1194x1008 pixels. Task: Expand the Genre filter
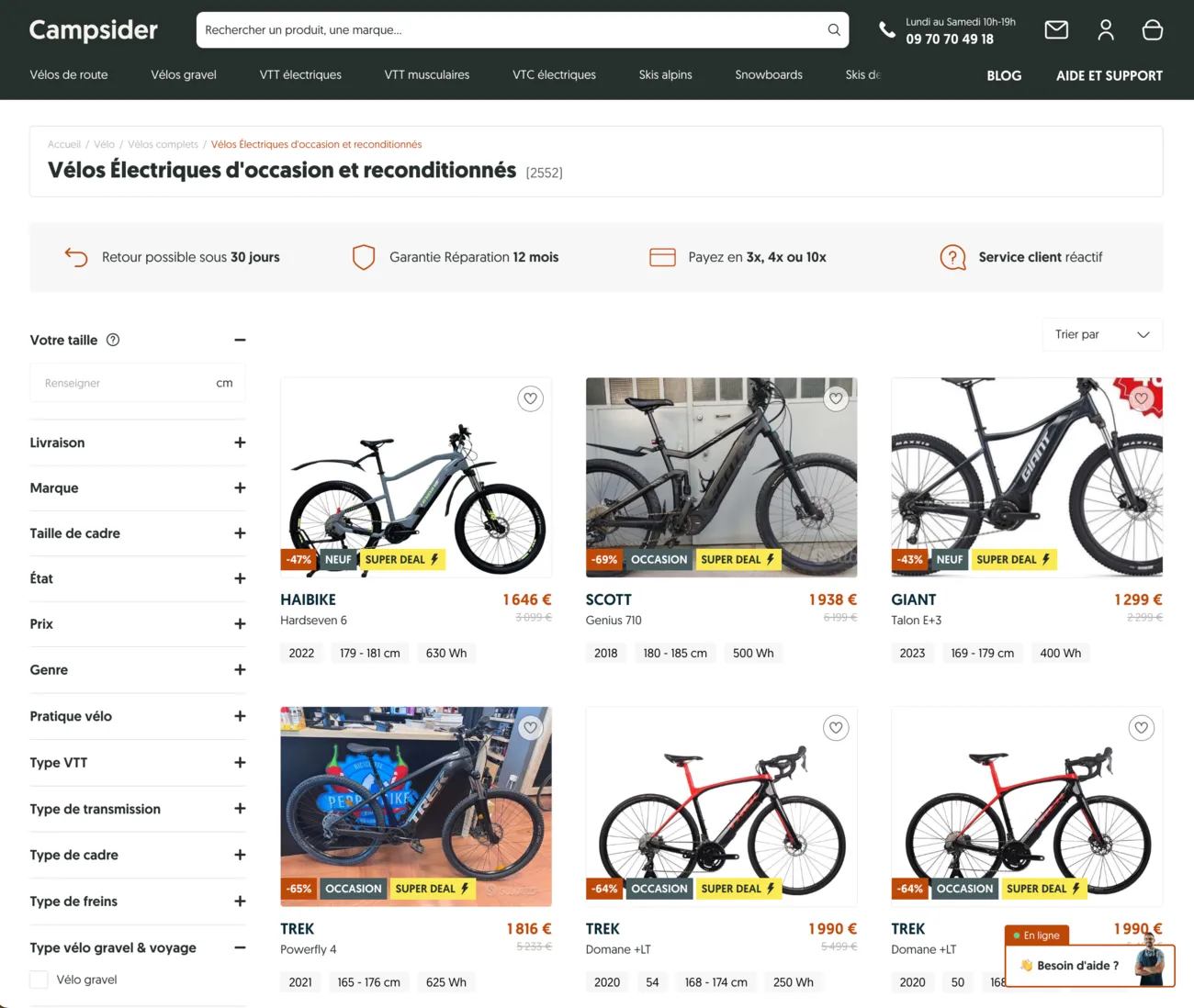tap(240, 670)
